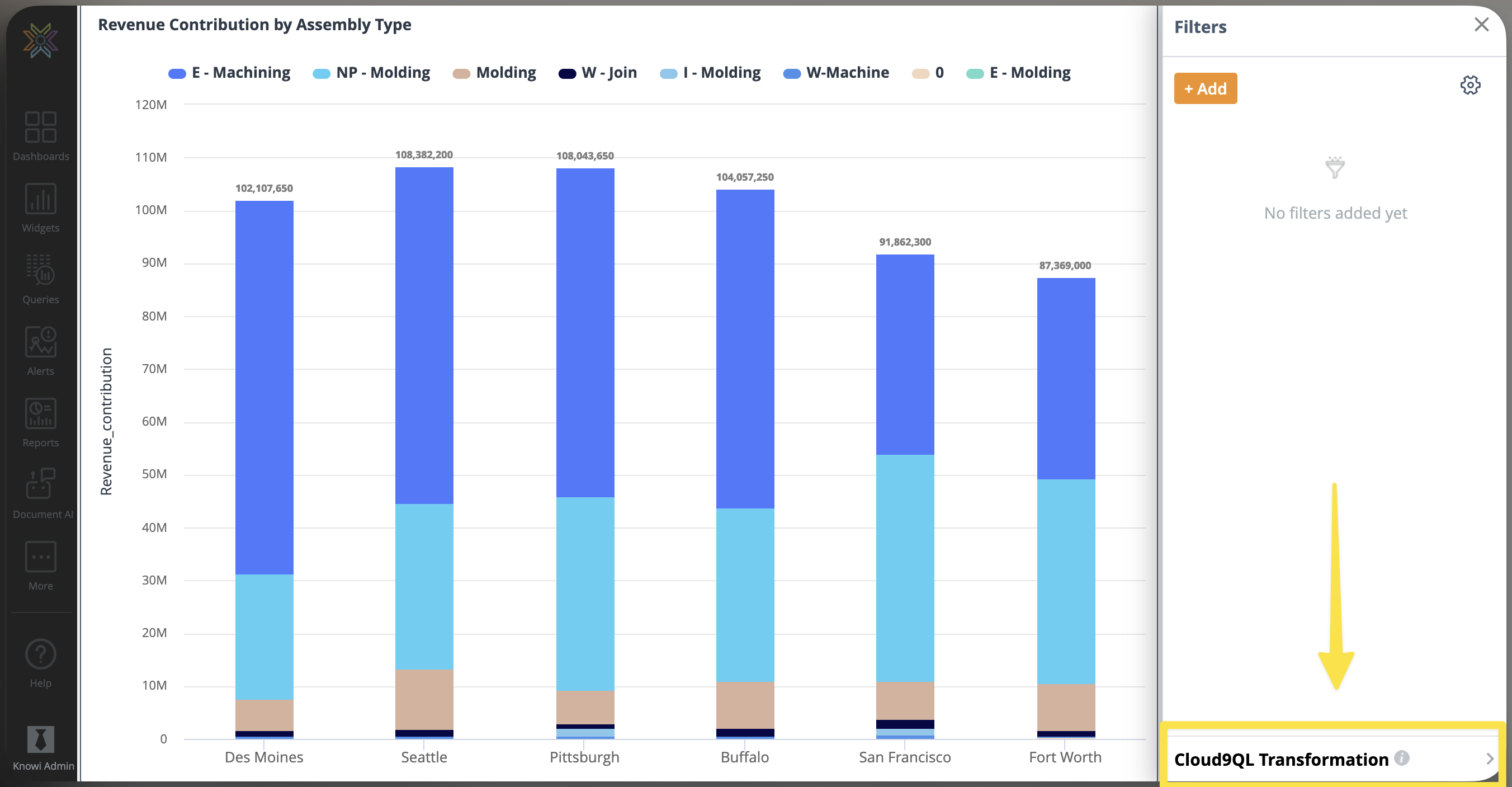Screen dimensions: 1512x787
Task: Toggle the W - Join legend entry
Action: (598, 73)
